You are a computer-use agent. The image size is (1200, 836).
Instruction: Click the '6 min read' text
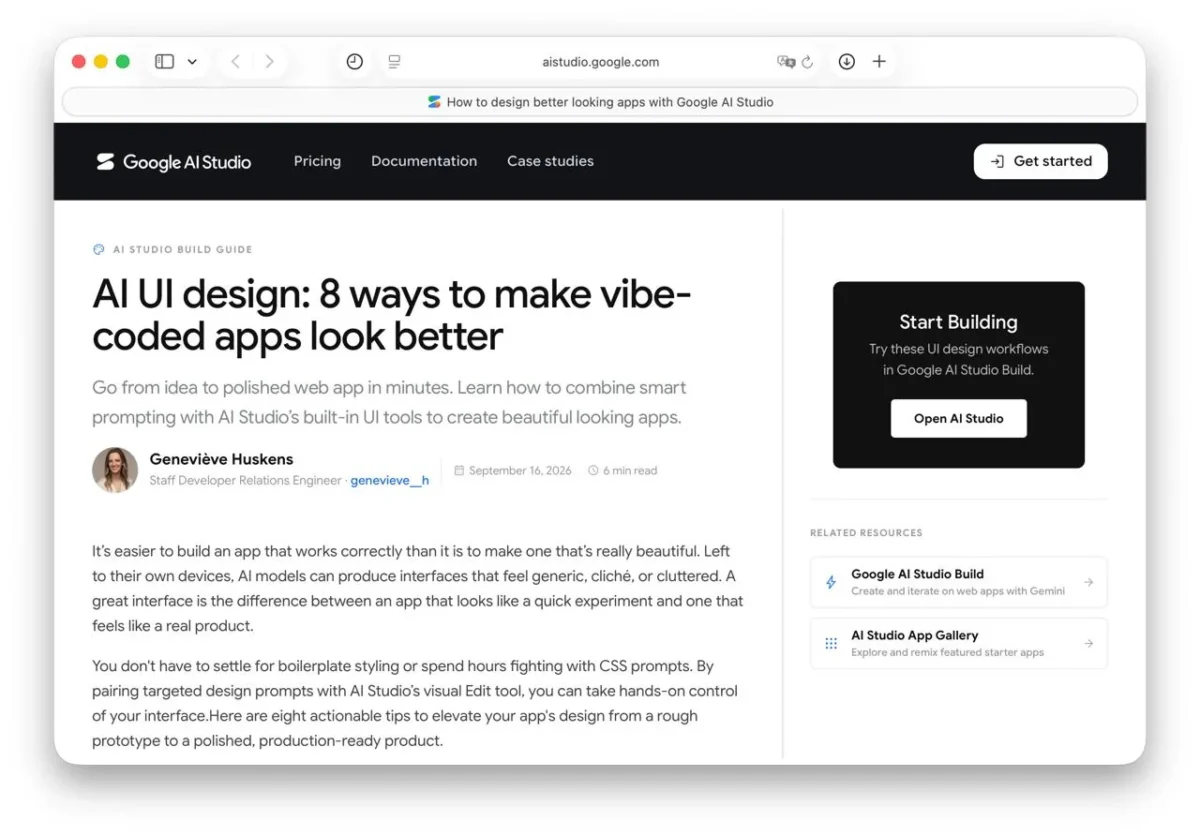point(630,470)
